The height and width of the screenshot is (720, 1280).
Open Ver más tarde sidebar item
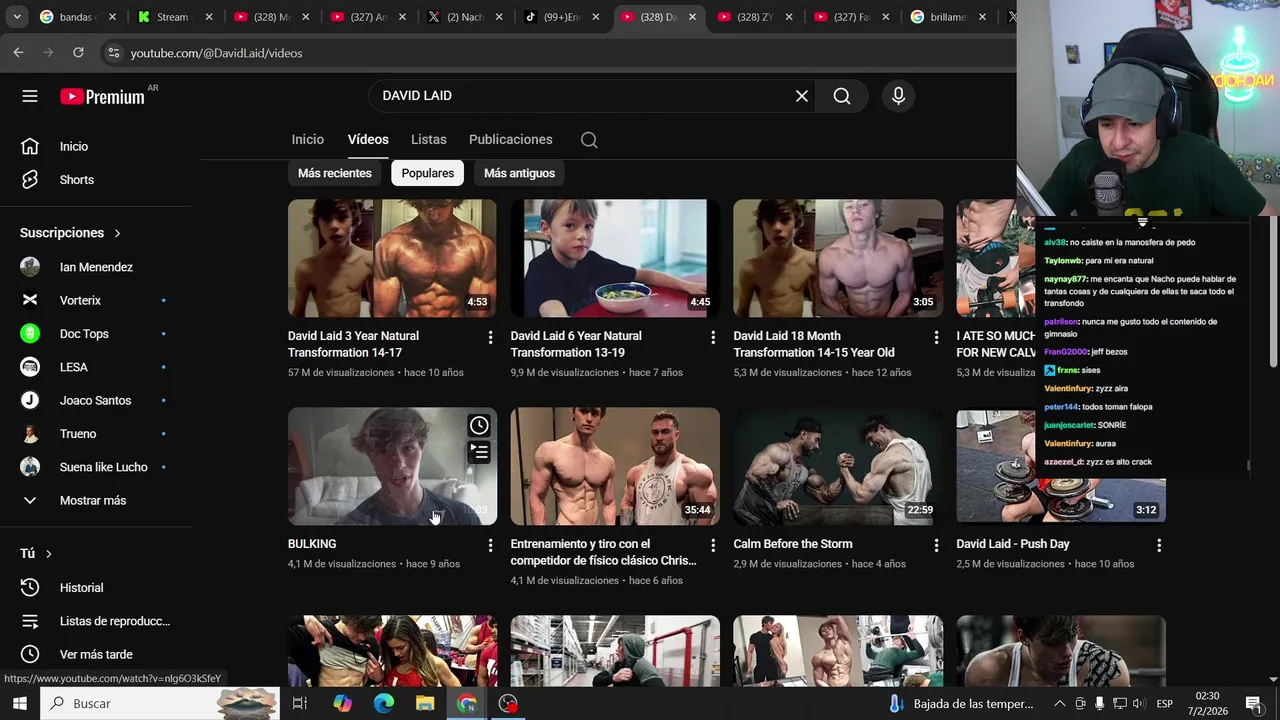[96, 654]
